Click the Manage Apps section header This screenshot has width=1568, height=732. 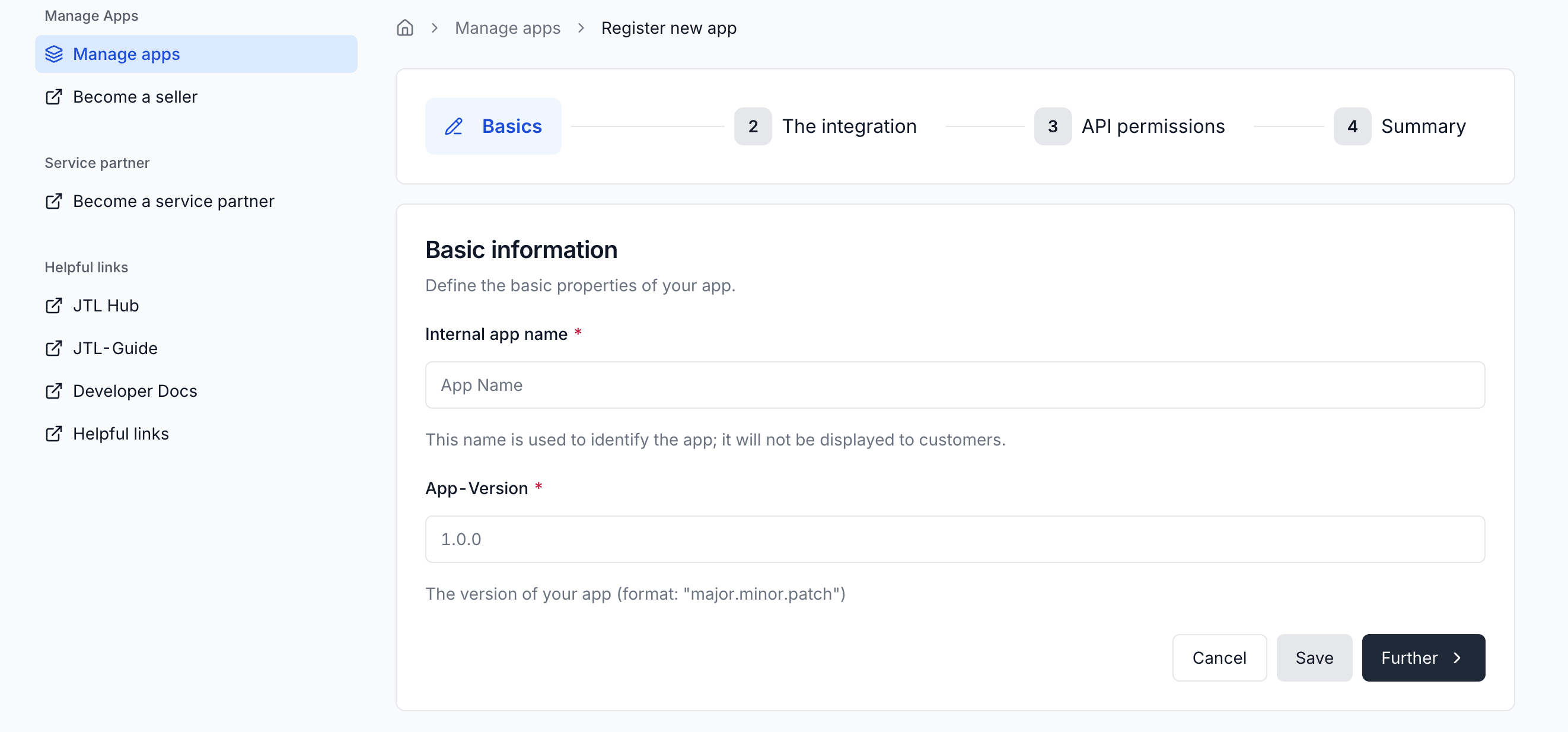click(x=91, y=15)
